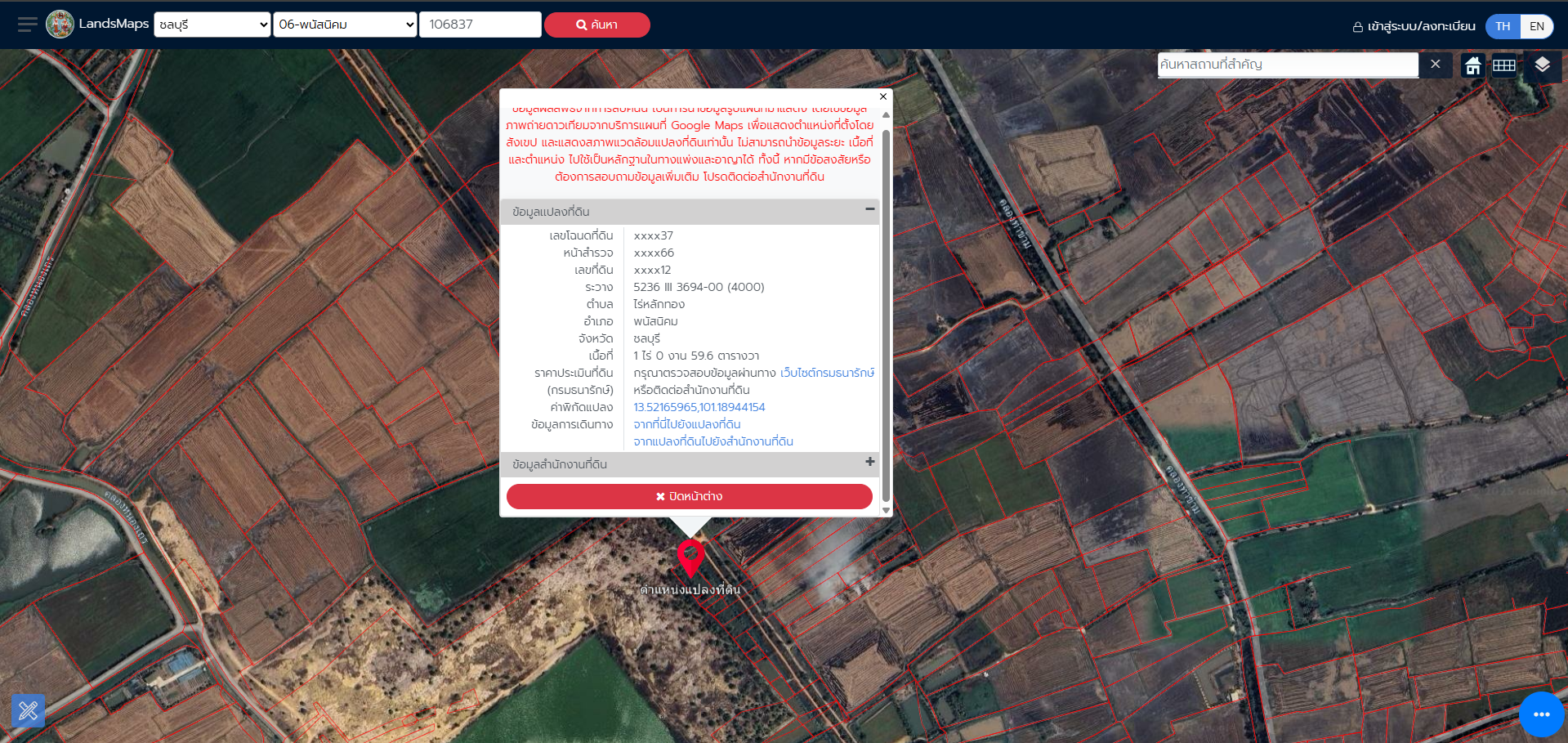The height and width of the screenshot is (743, 1568).
Task: Open the grid/table view icon
Action: (x=1503, y=65)
